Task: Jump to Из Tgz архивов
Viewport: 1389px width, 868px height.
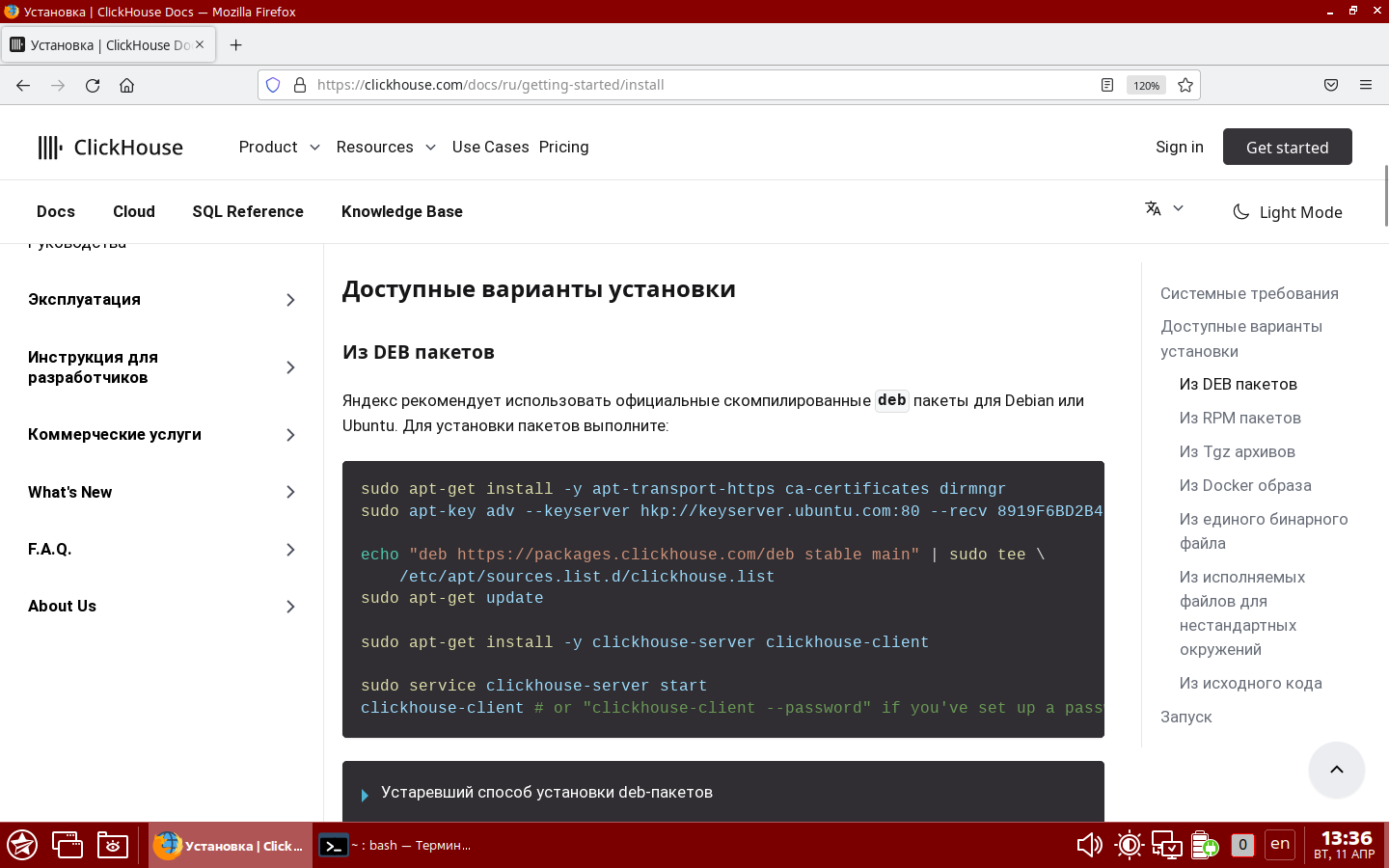Action: click(x=1237, y=451)
